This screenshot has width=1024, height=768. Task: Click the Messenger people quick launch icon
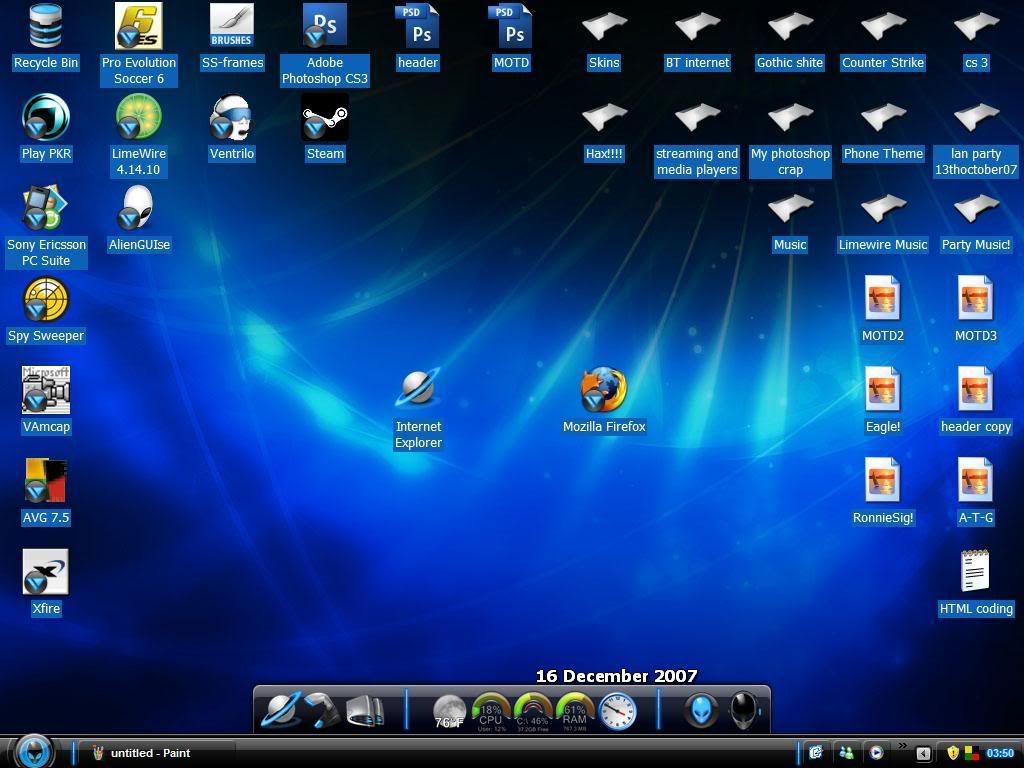pos(846,753)
